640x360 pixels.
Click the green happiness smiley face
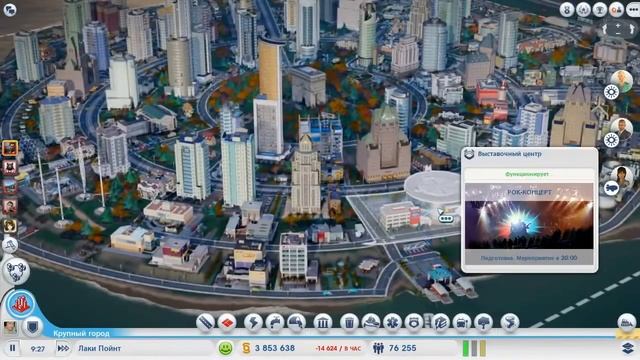click(225, 348)
